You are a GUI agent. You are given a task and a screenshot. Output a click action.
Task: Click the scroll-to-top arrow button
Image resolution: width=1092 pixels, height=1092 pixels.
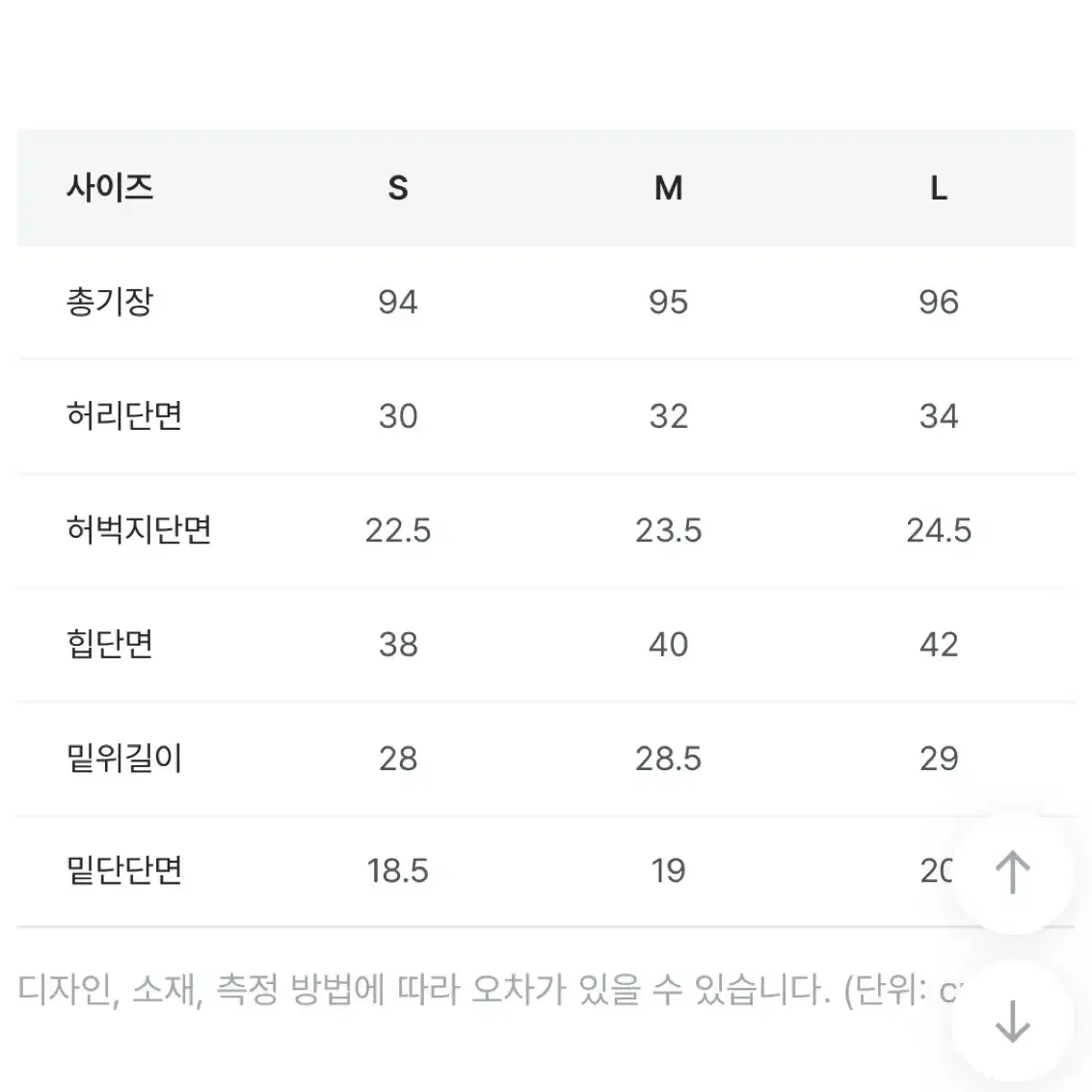click(x=1013, y=872)
